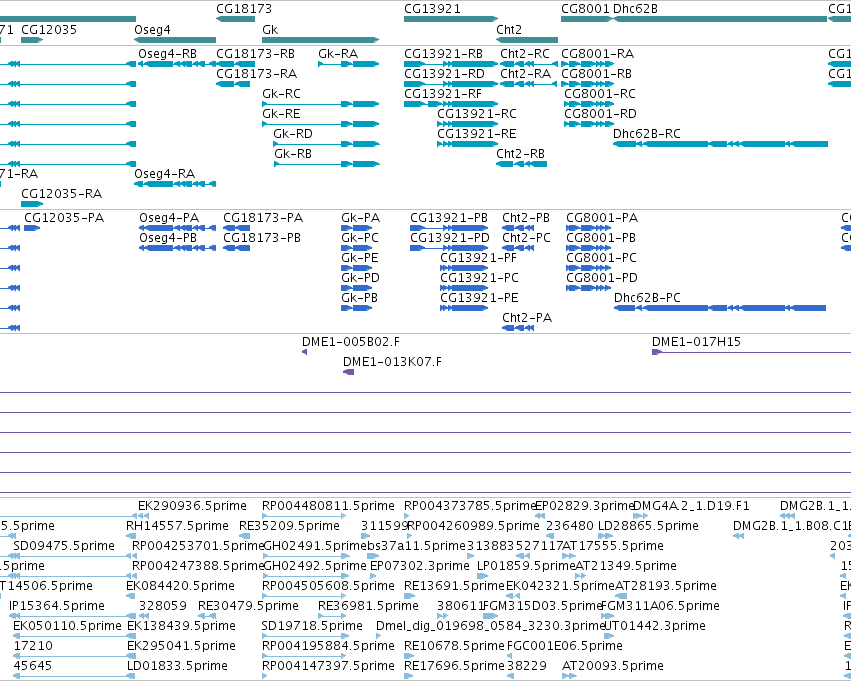Image resolution: width=851 pixels, height=681 pixels.
Task: Click protein Oseg4-PB
Action: coord(177,248)
